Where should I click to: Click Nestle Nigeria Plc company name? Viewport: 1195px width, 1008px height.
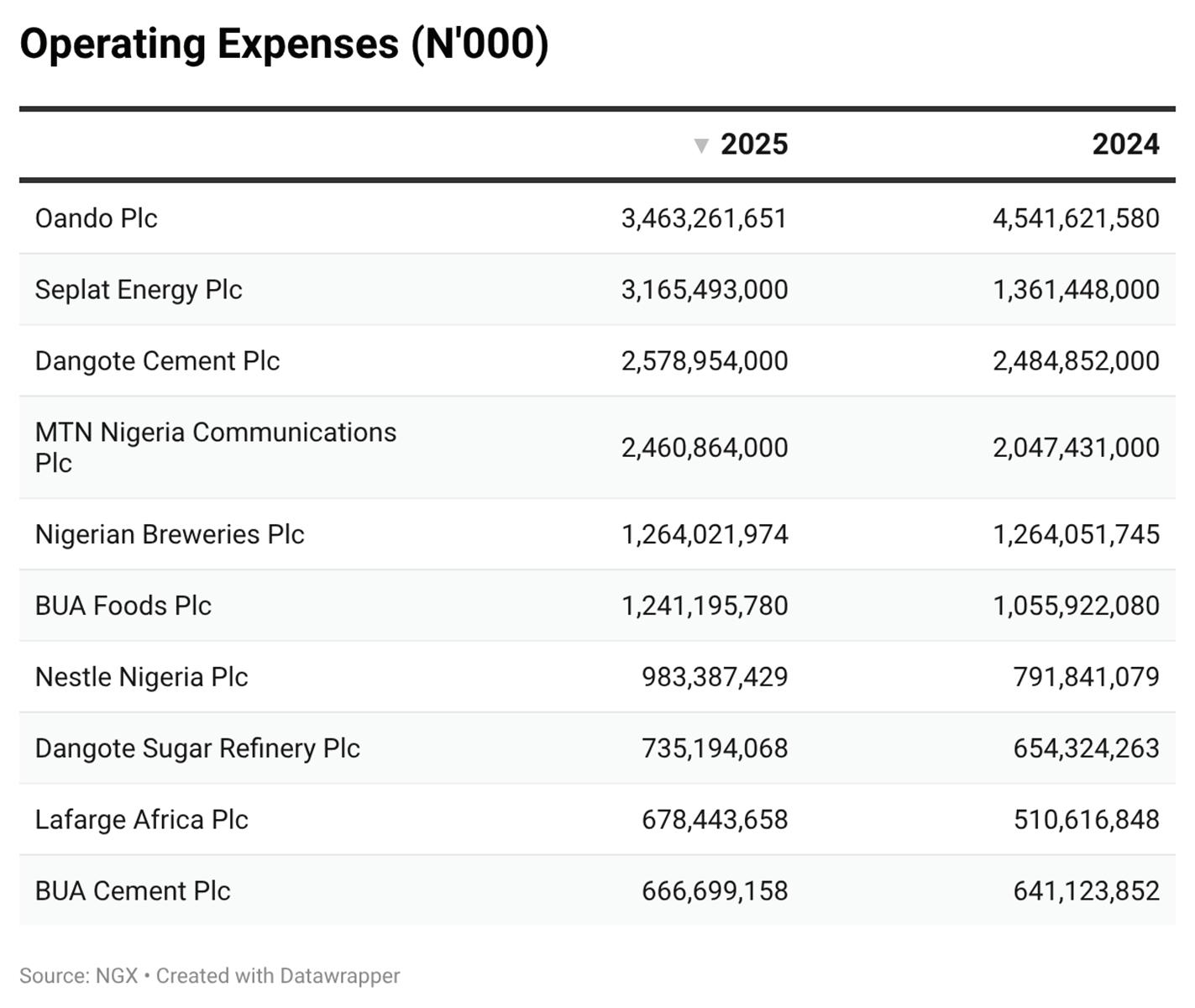[141, 677]
